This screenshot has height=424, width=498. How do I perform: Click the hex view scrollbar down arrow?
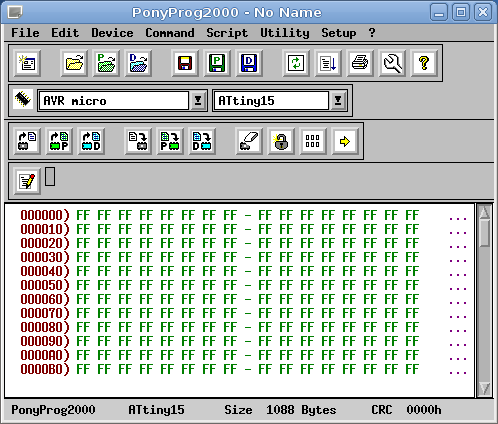tap(484, 388)
